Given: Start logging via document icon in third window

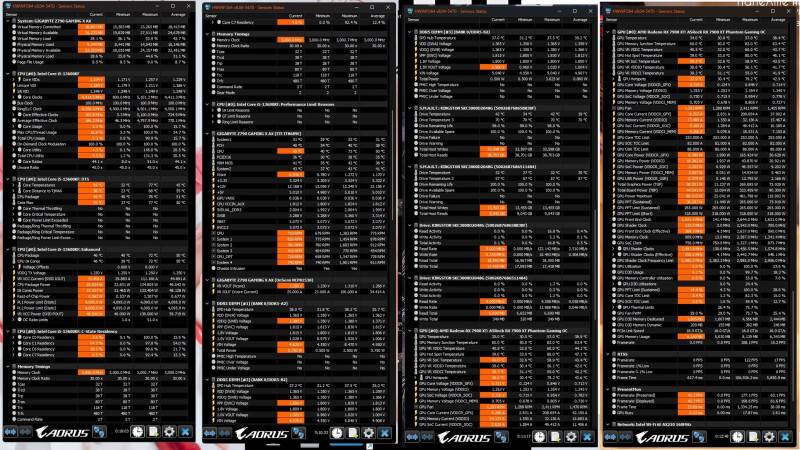Looking at the screenshot, I should pos(555,437).
